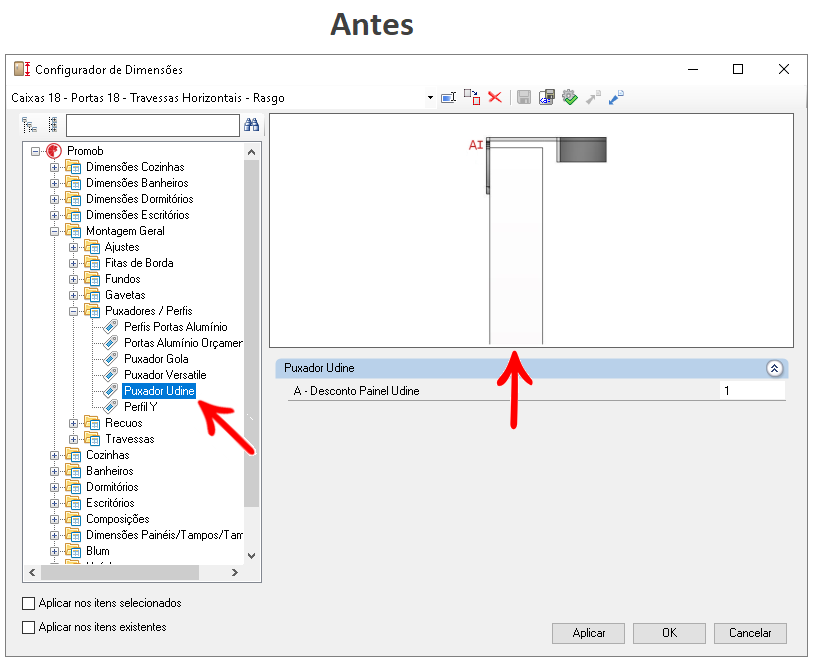
Task: Select the Banheiros tree item
Action: (109, 471)
